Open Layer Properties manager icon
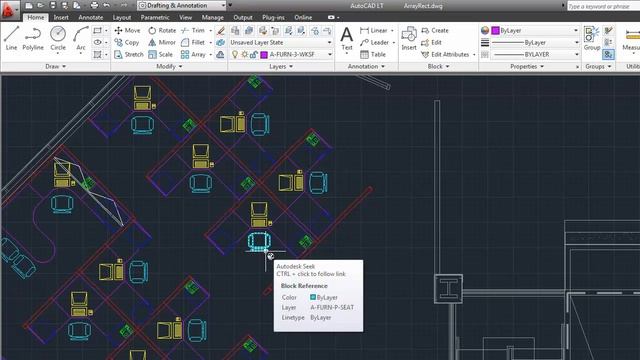The width and height of the screenshot is (640, 360). click(235, 31)
